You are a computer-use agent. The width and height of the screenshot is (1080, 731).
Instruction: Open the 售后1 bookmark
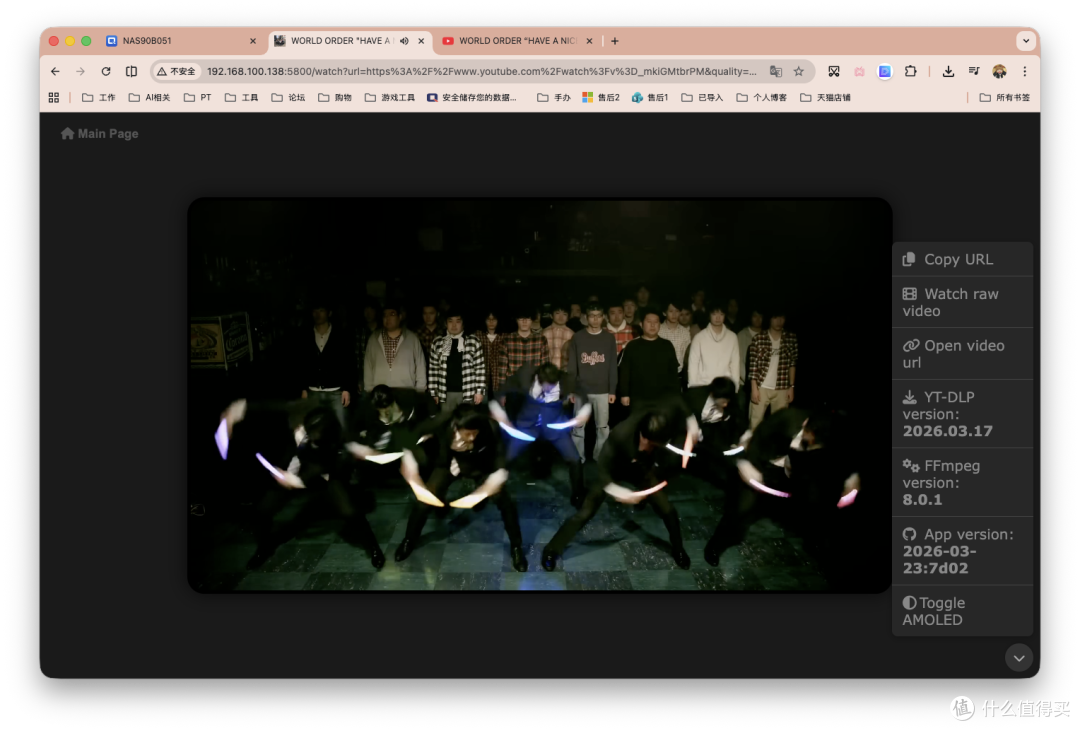coord(650,97)
